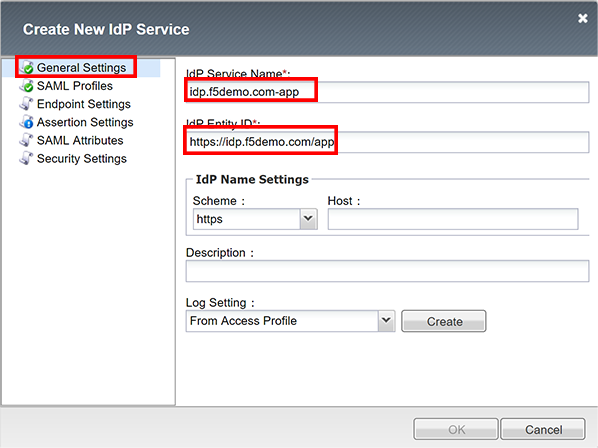This screenshot has height=448, width=598.
Task: Focus the IdP Service Name field
Action: 387,92
